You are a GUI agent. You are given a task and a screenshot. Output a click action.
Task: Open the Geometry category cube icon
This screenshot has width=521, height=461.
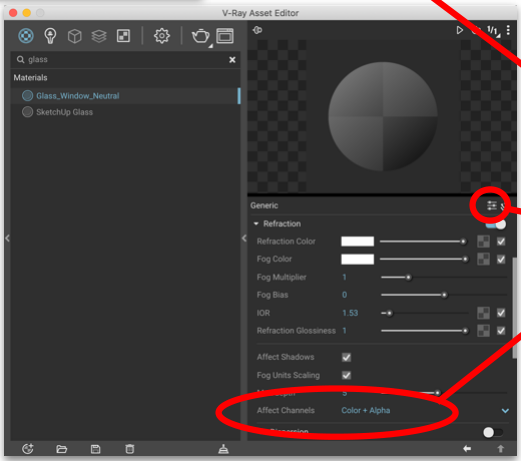74,36
